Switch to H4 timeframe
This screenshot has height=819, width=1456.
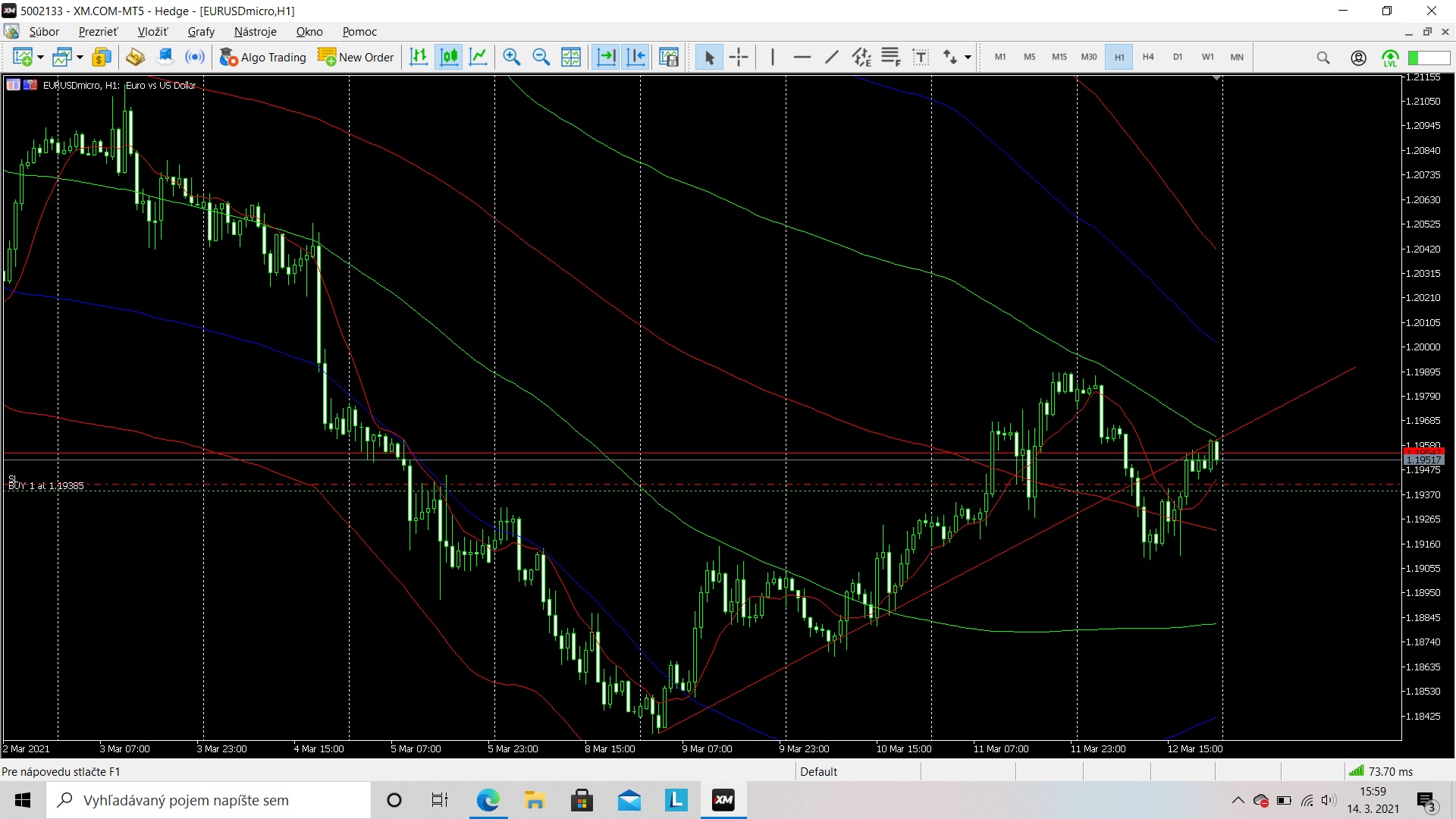click(1148, 57)
